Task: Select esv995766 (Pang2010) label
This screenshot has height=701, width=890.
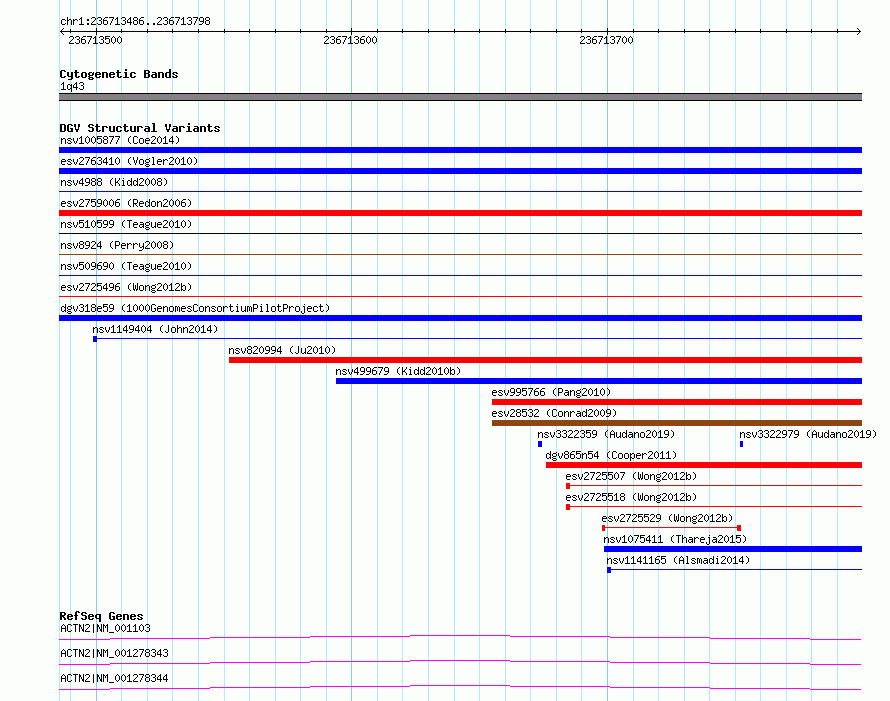Action: [x=551, y=392]
